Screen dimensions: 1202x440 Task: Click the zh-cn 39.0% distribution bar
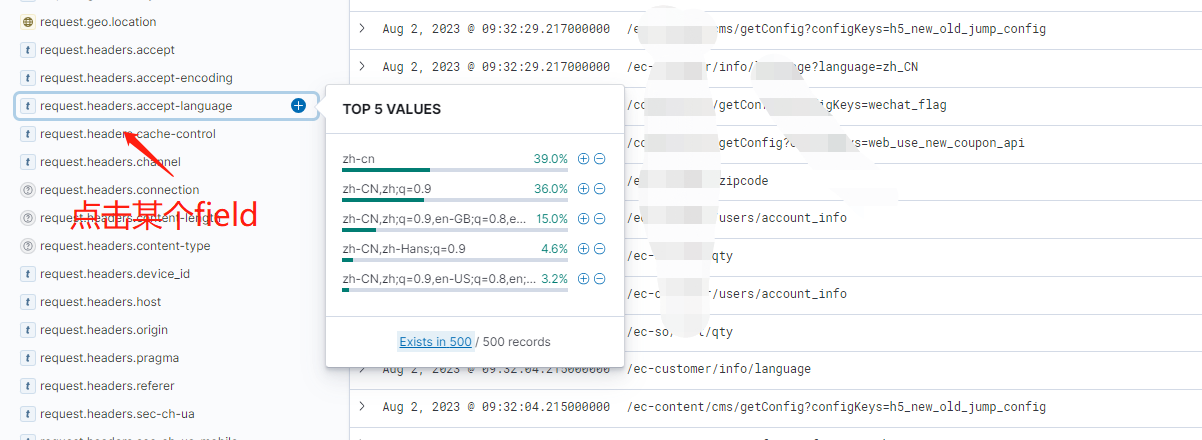pos(455,170)
